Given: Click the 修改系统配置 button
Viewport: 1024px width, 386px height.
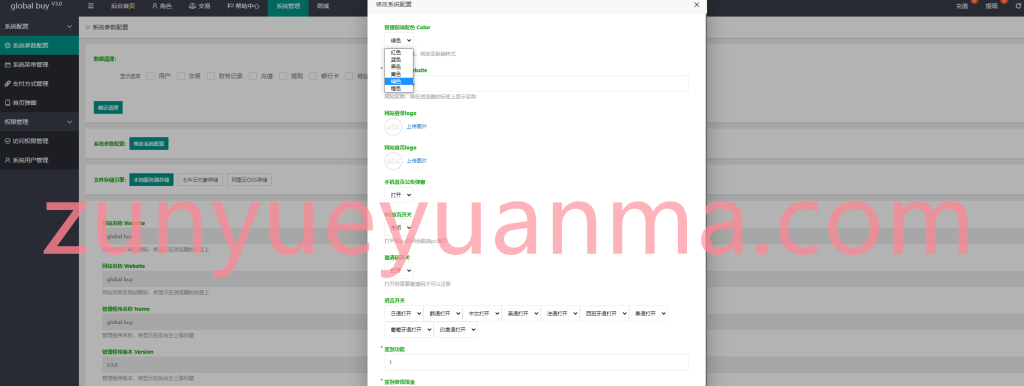Looking at the screenshot, I should (x=149, y=144).
